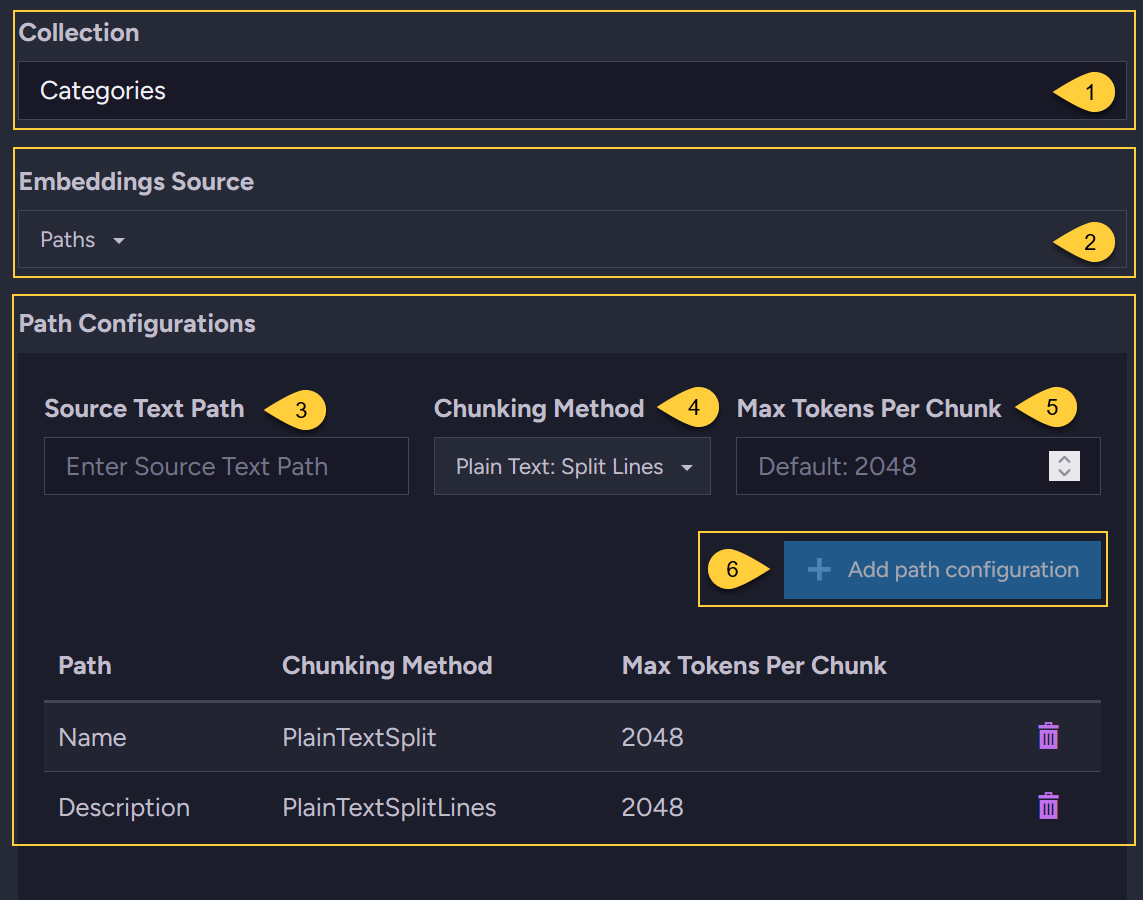Screen dimensions: 1143x900
Task: Click the Source Text Path label
Action: tap(144, 409)
